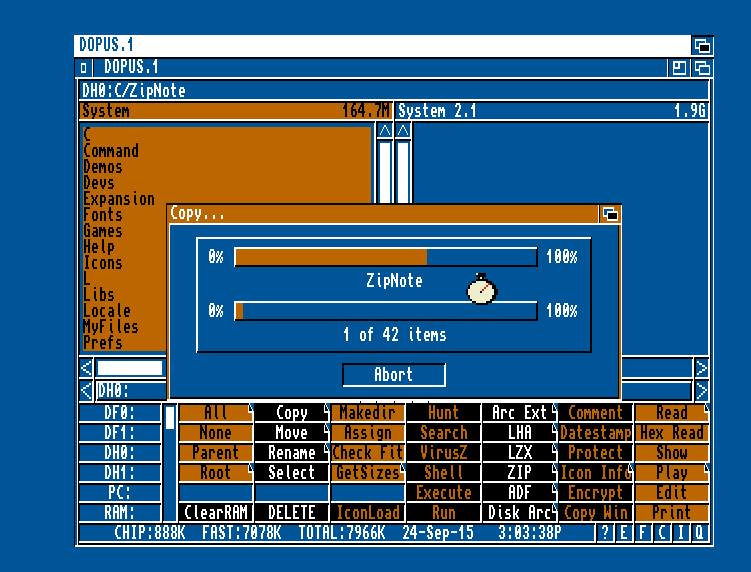The image size is (751, 572).
Task: Go to Parent directory button
Action: point(216,453)
